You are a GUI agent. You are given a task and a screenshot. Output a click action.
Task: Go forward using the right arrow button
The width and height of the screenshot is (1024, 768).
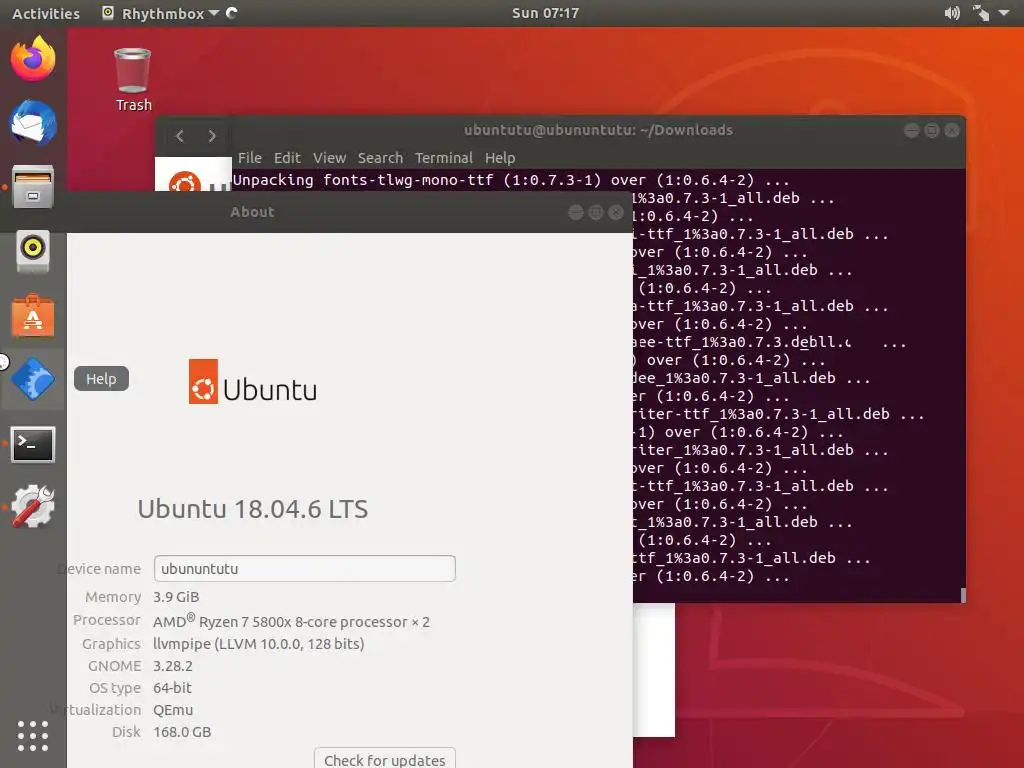pyautogui.click(x=212, y=136)
